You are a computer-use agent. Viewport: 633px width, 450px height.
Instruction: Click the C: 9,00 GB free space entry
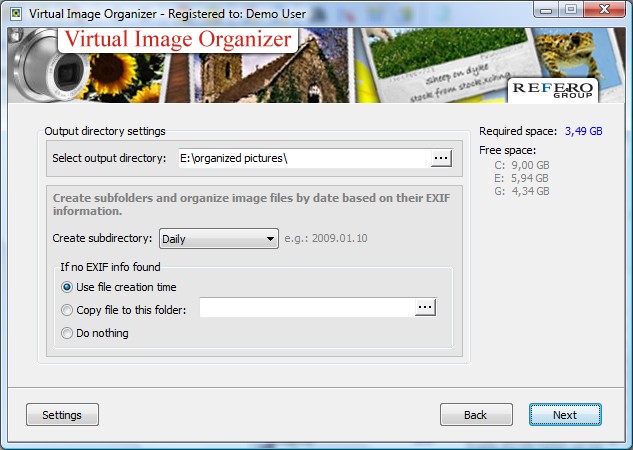(x=522, y=165)
